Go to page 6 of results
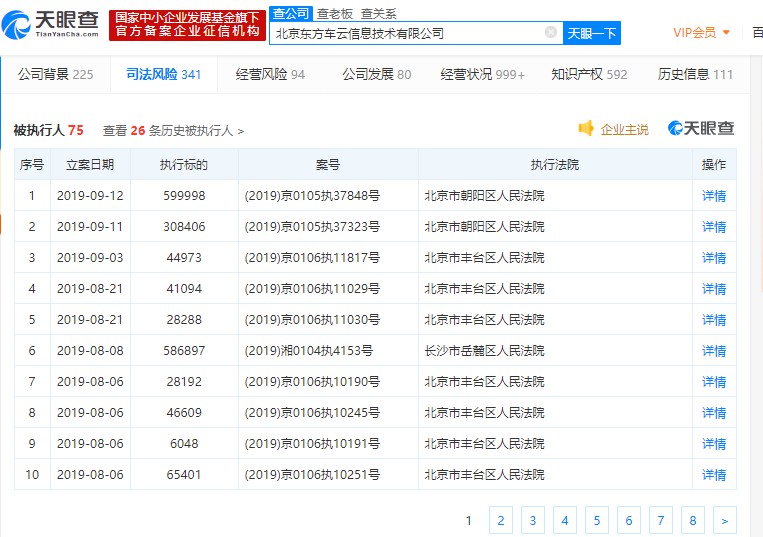The width and height of the screenshot is (763, 537). [x=629, y=520]
